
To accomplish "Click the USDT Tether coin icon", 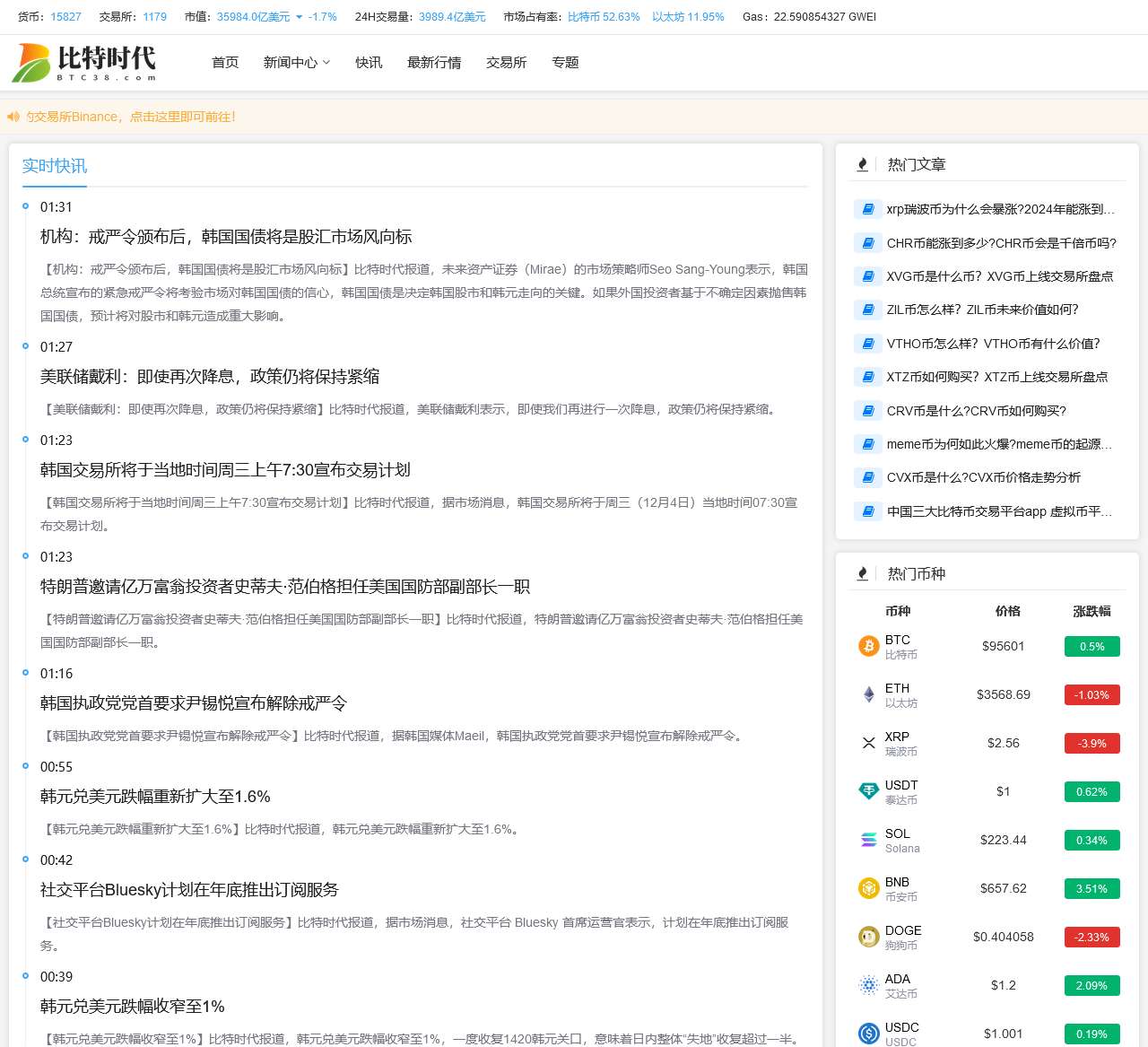I will coord(868,791).
